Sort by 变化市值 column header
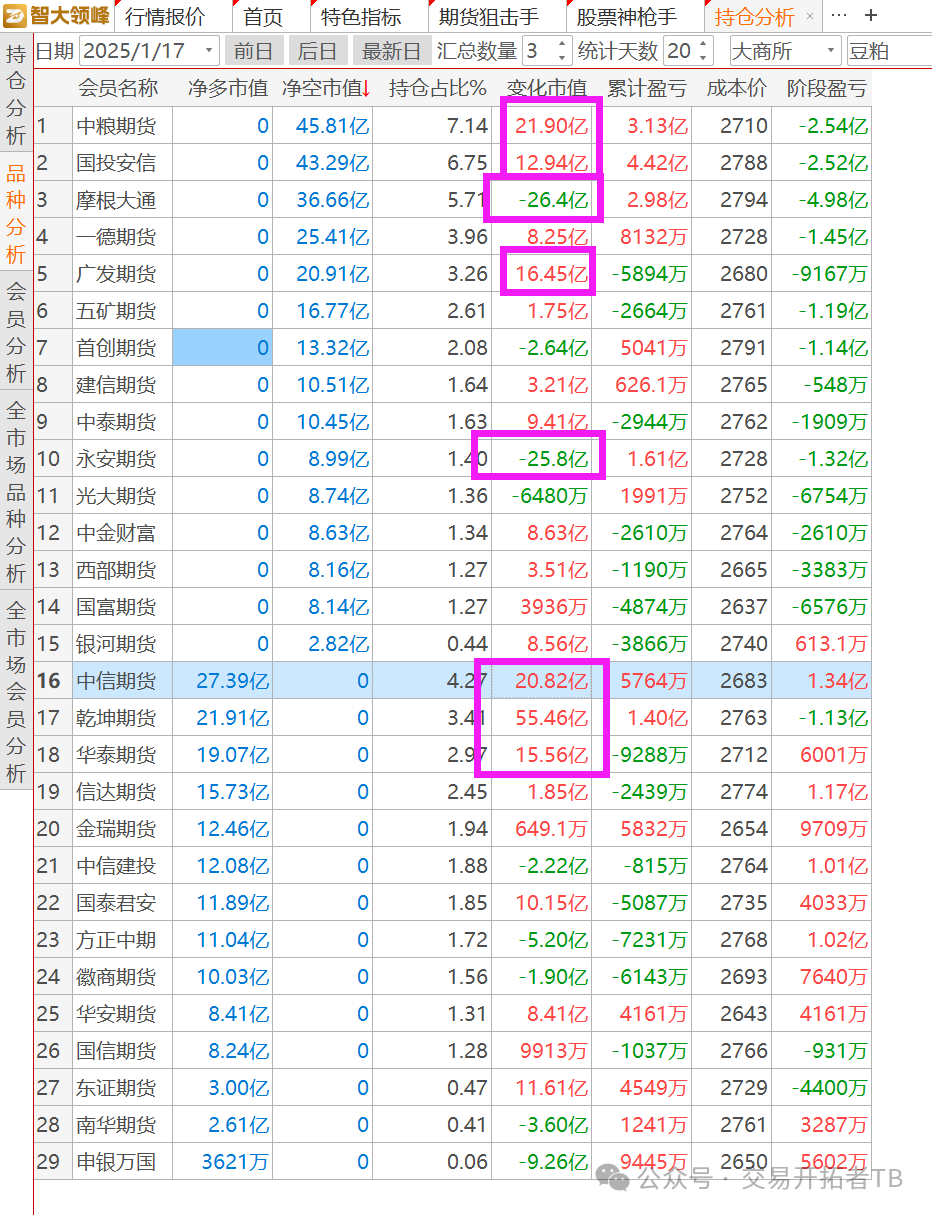The image size is (932, 1215). (547, 88)
